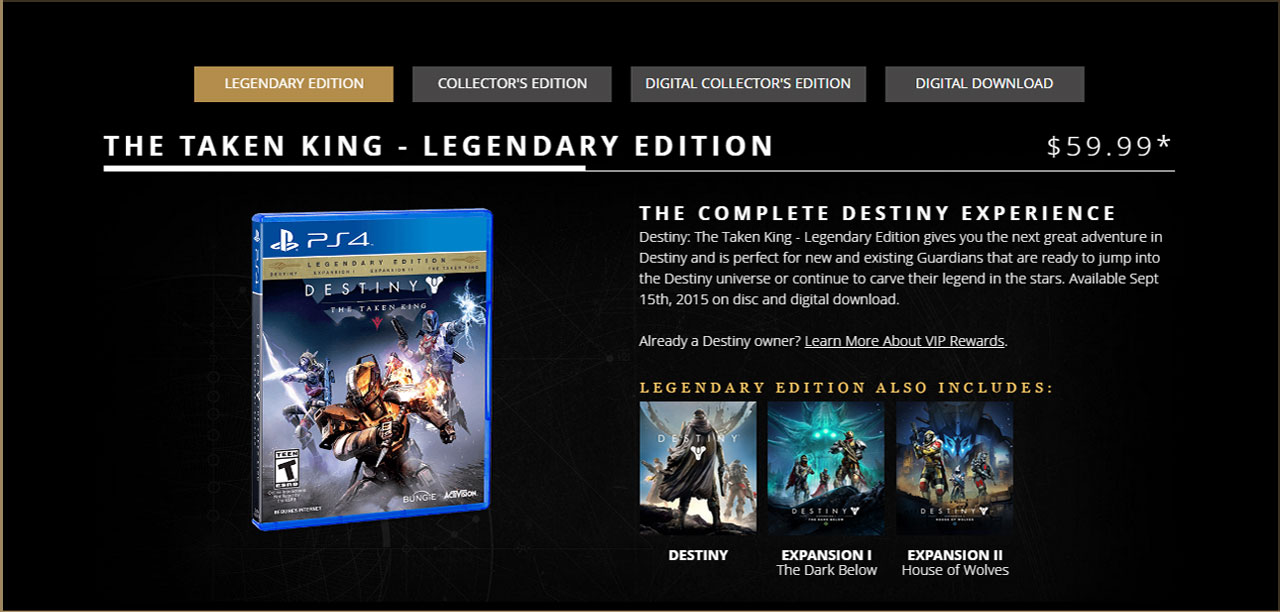Click the ESRB Teen rating icon
The image size is (1280, 612).
pos(288,468)
